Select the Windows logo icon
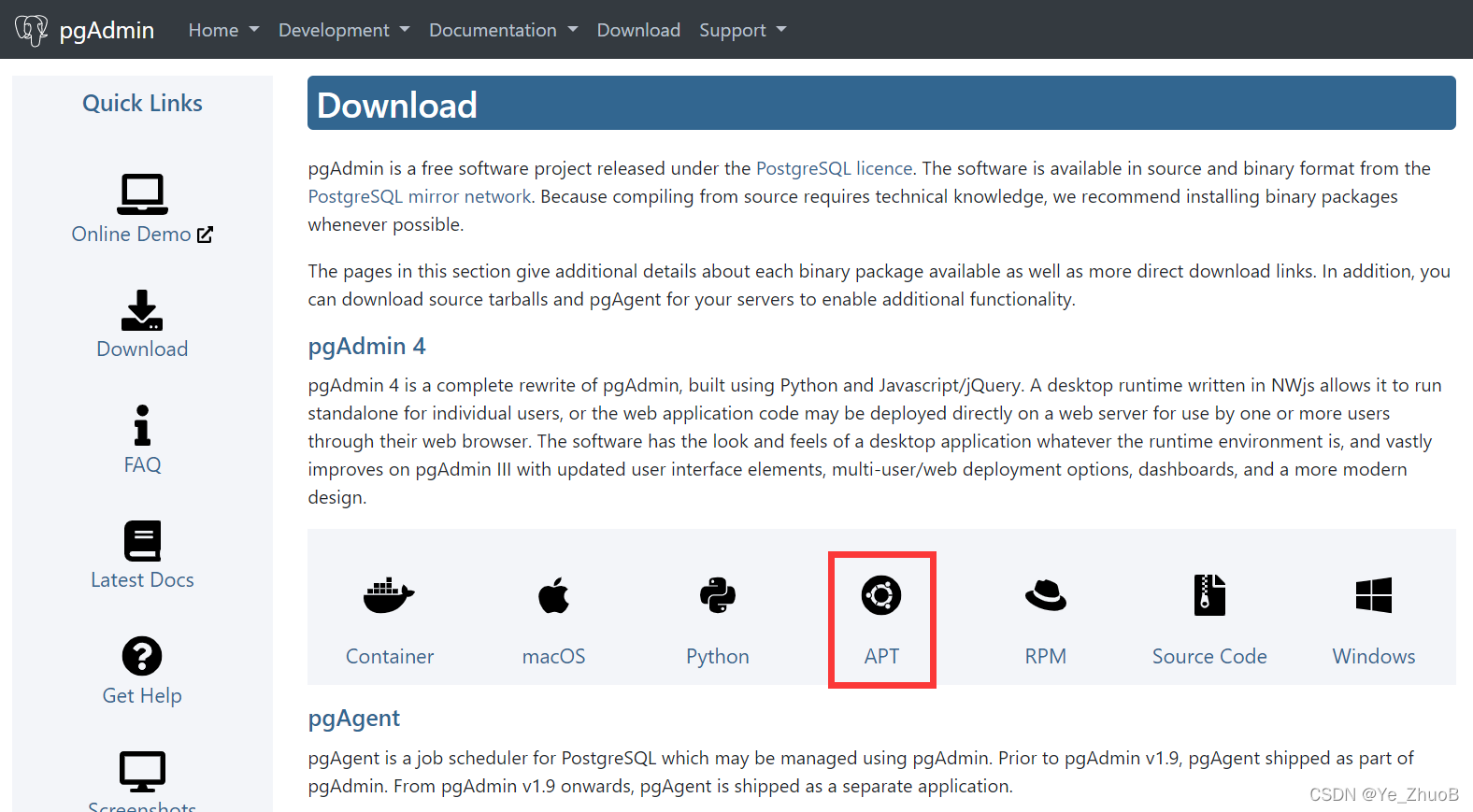 pyautogui.click(x=1374, y=595)
